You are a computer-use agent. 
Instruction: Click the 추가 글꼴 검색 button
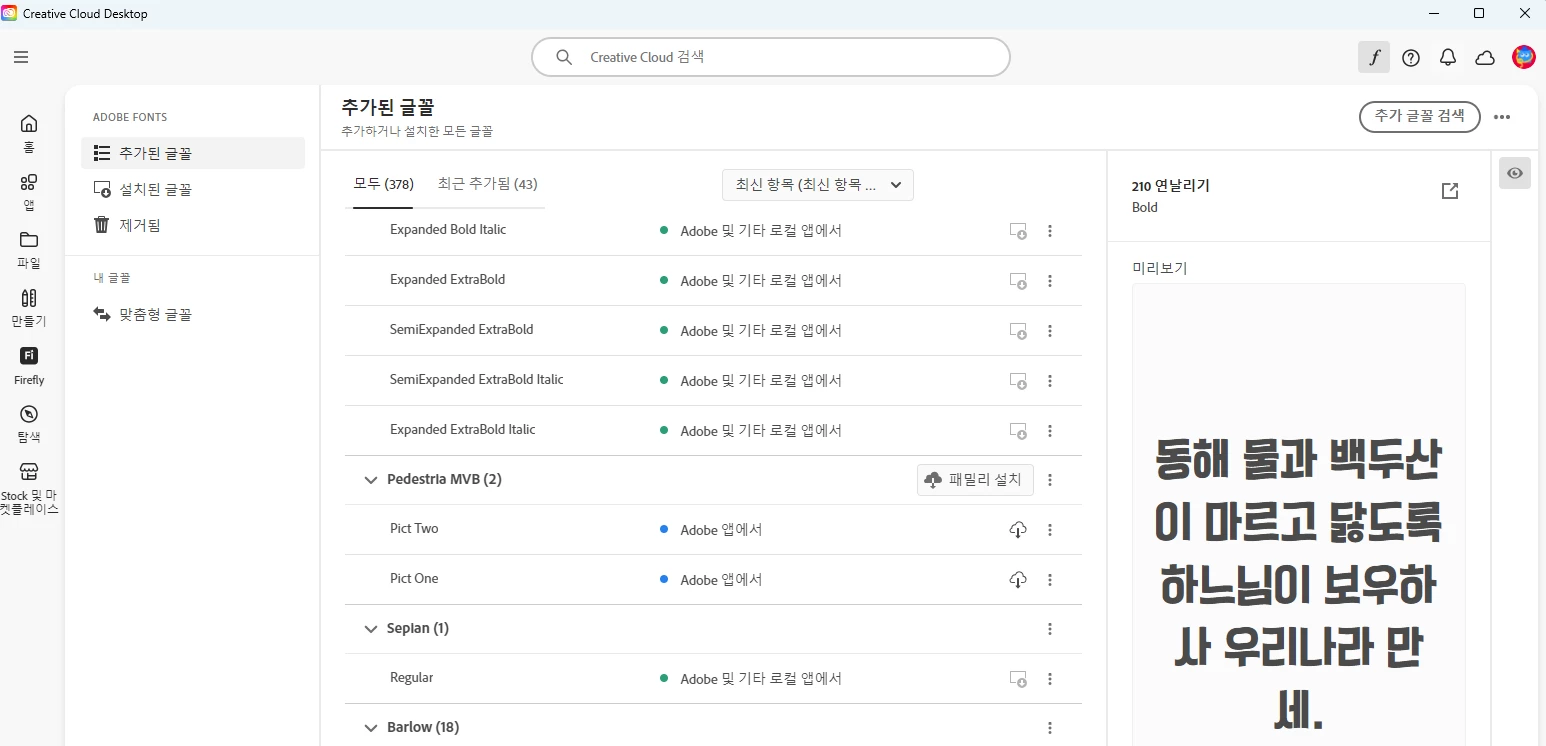pos(1419,116)
